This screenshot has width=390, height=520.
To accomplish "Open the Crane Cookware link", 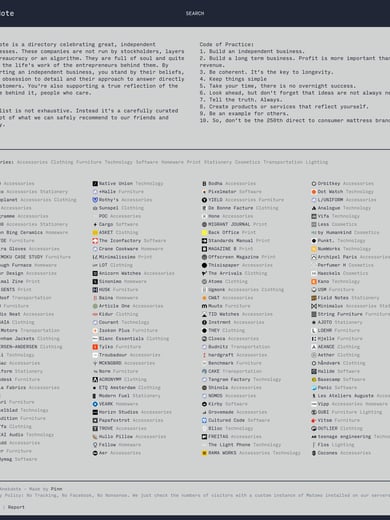I will (118, 249).
